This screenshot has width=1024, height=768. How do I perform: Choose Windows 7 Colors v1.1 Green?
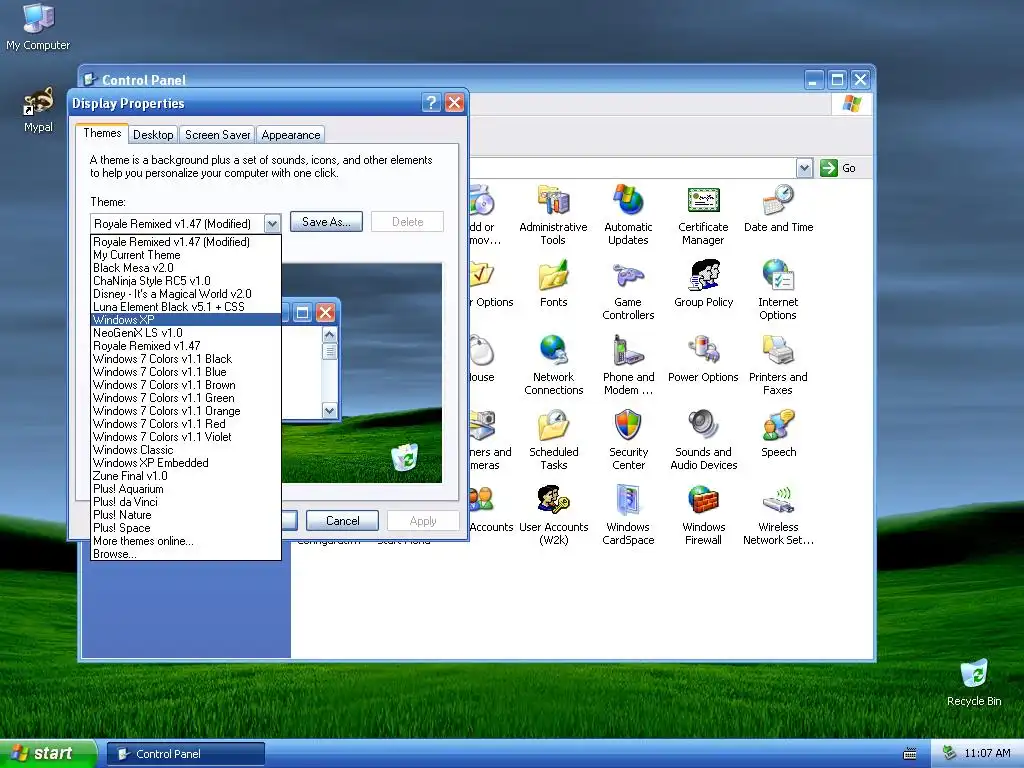[x=185, y=398]
